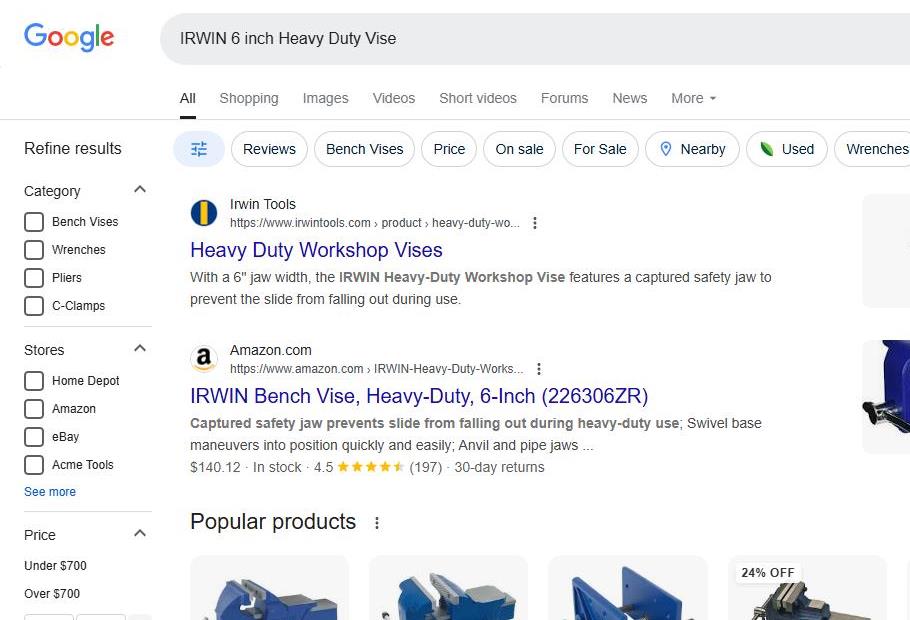Screen dimensions: 910x620
Task: Click the $140.12 price text
Action: pyautogui.click(x=215, y=467)
